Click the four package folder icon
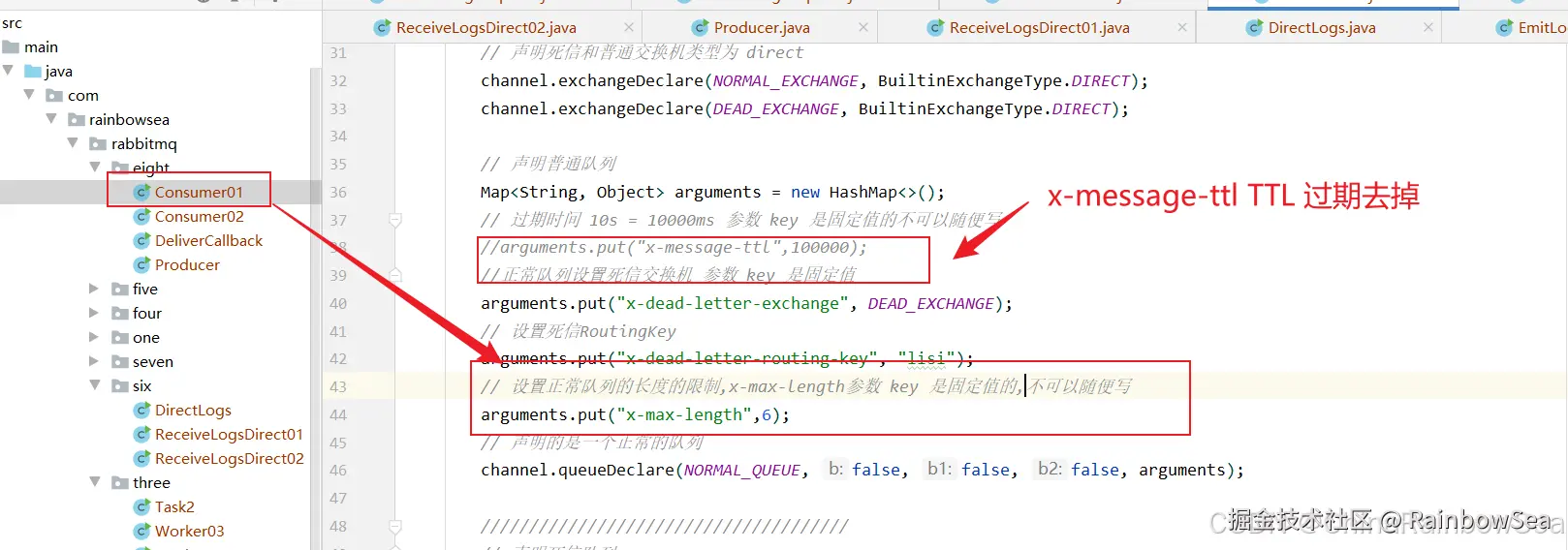Image resolution: width=1568 pixels, height=550 pixels. click(120, 313)
